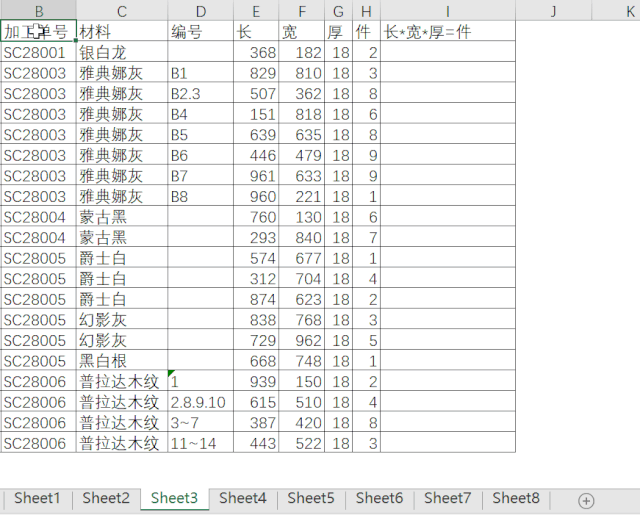Viewport: 640px width, 515px height.
Task: Select column G header
Action: coord(338,11)
